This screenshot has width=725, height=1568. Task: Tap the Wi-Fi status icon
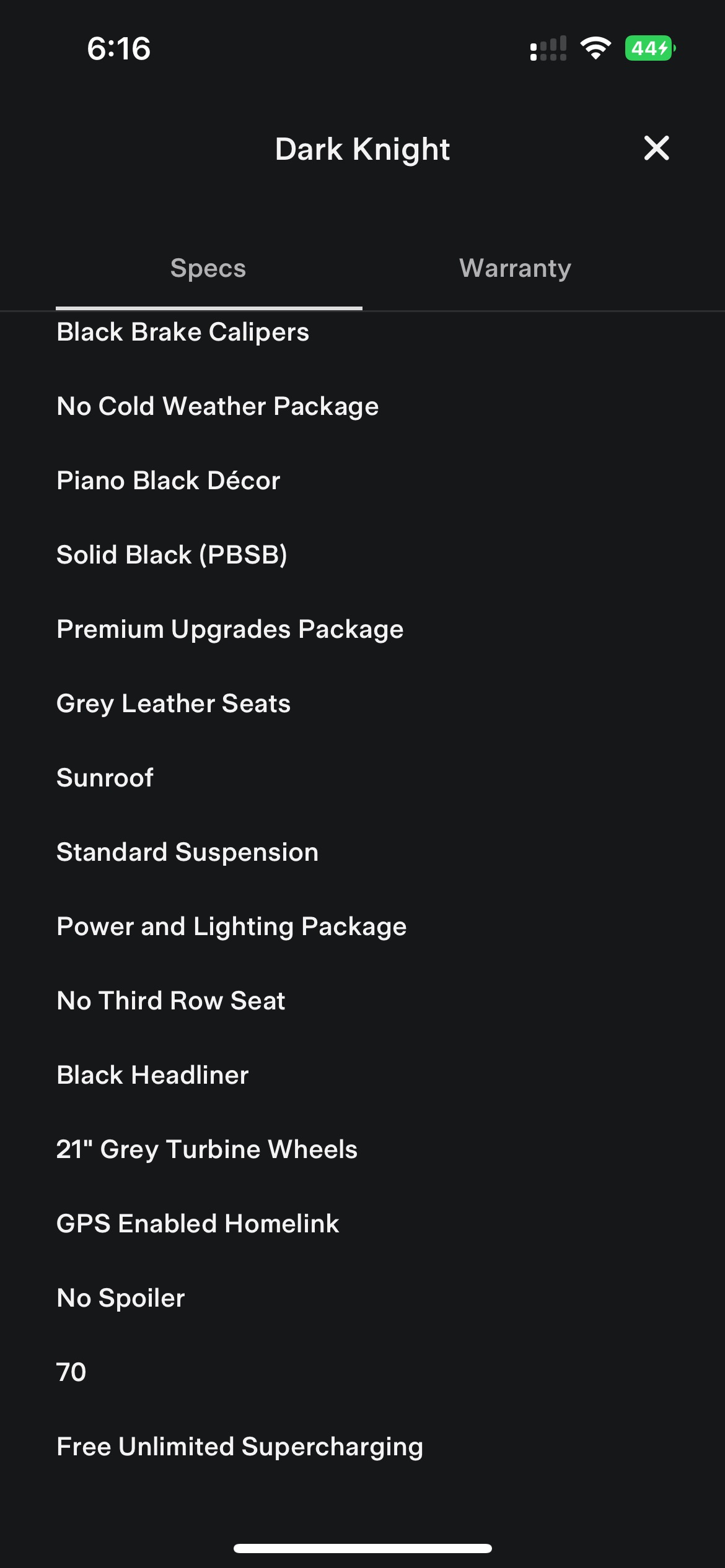coord(595,48)
